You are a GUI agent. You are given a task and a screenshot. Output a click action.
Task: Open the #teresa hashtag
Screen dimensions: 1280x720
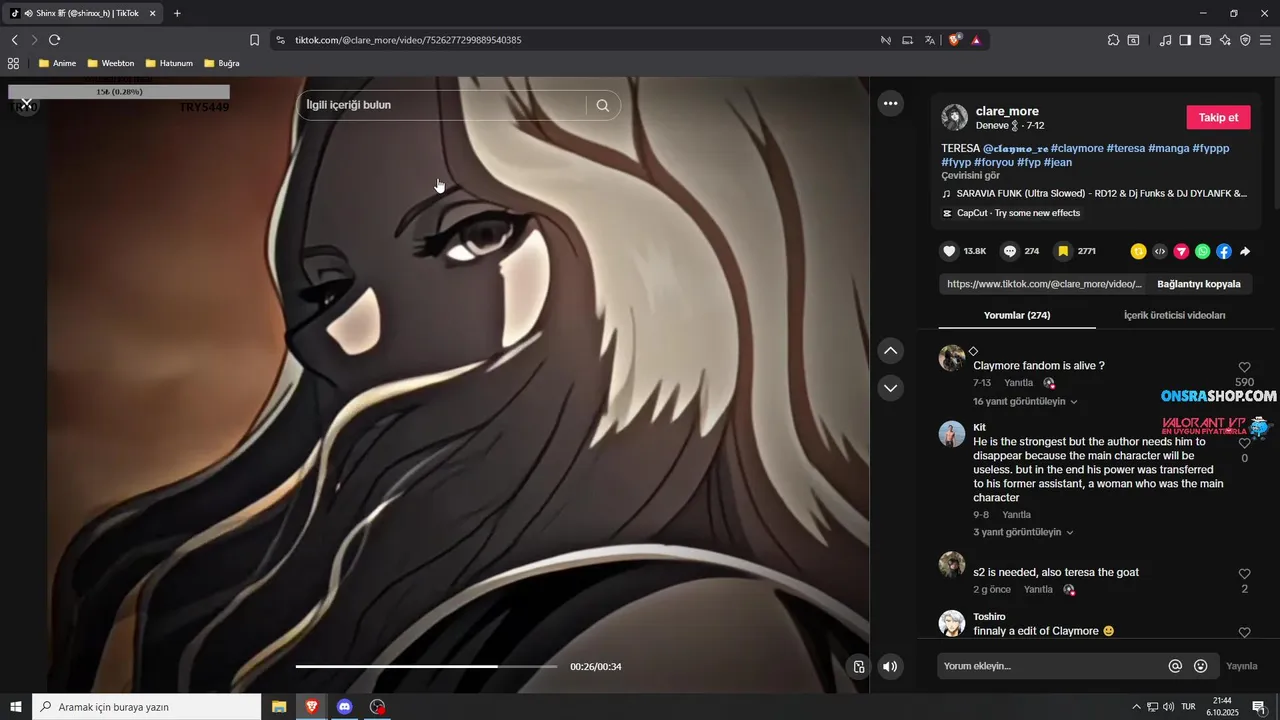click(1126, 148)
